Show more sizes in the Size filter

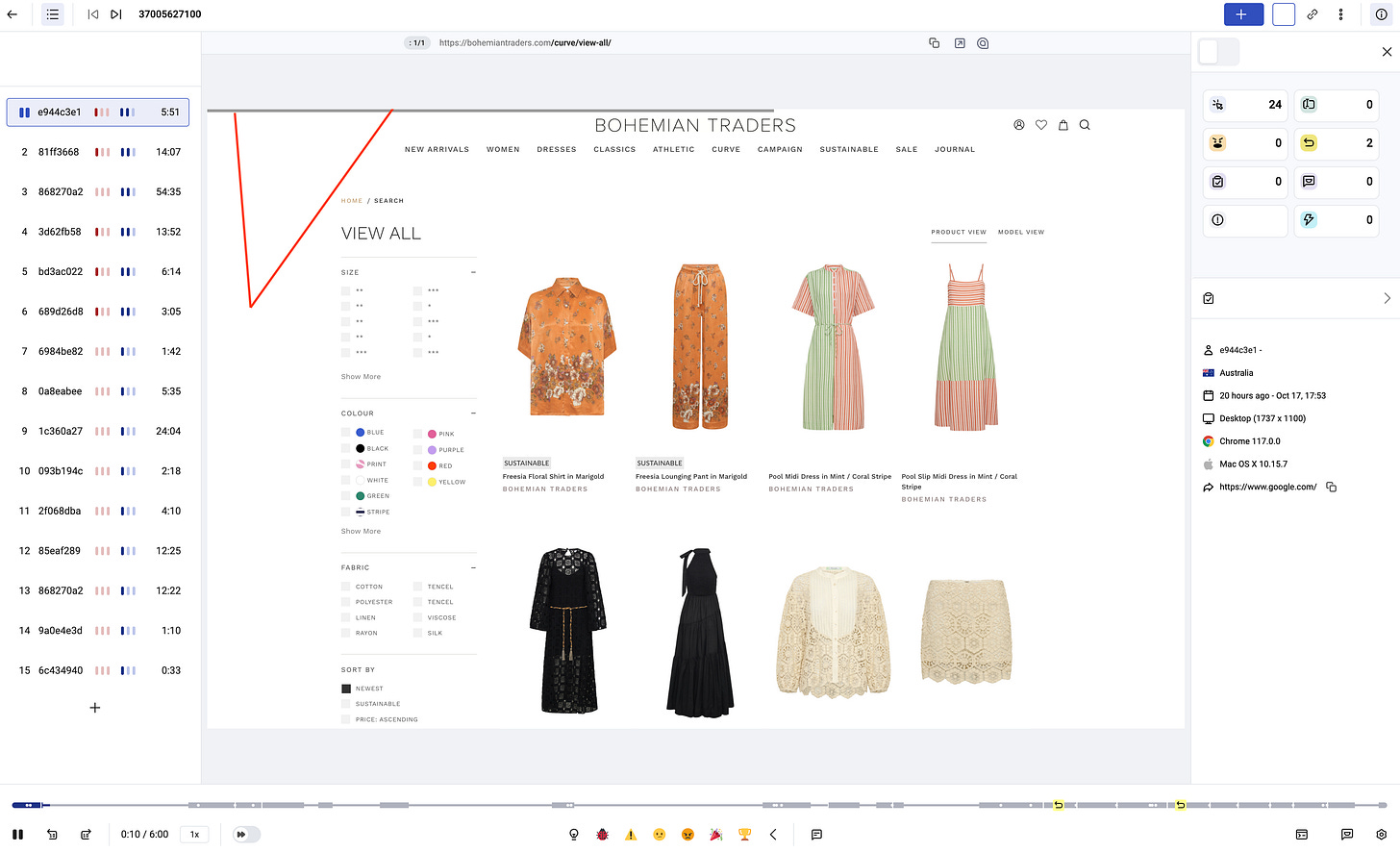pyautogui.click(x=361, y=377)
